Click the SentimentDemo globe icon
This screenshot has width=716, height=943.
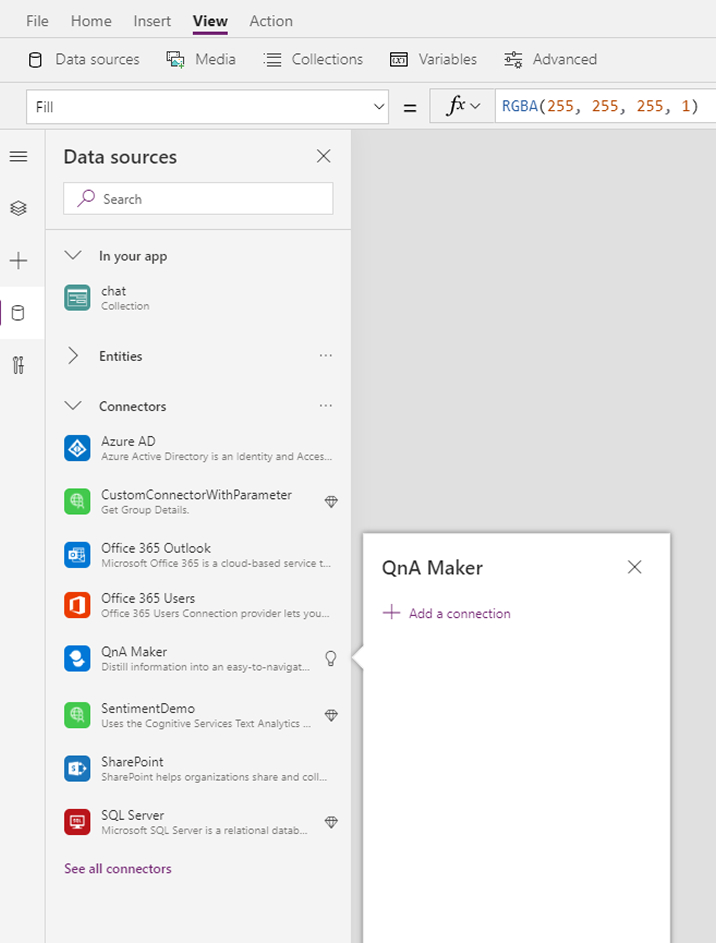point(78,715)
